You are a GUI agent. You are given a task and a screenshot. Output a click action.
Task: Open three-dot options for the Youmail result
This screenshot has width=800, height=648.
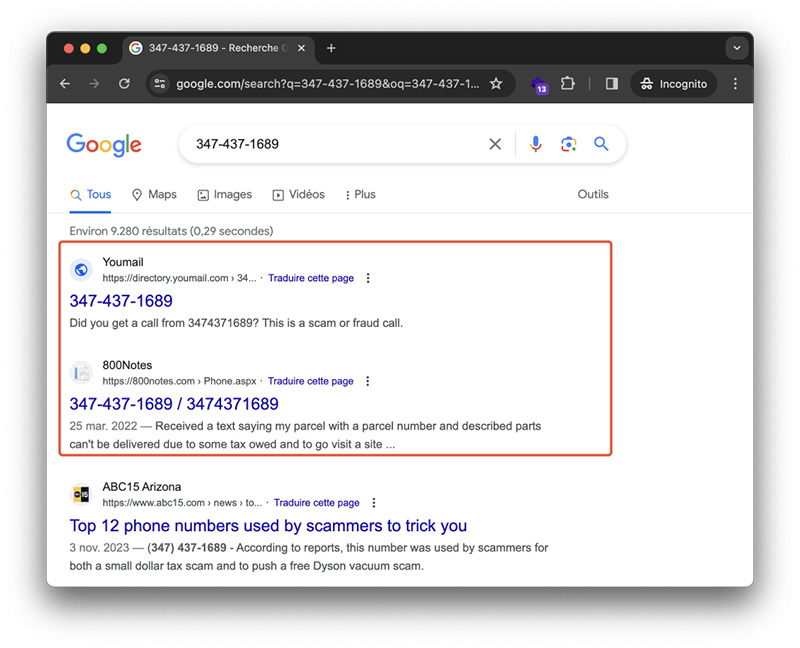pyautogui.click(x=368, y=278)
